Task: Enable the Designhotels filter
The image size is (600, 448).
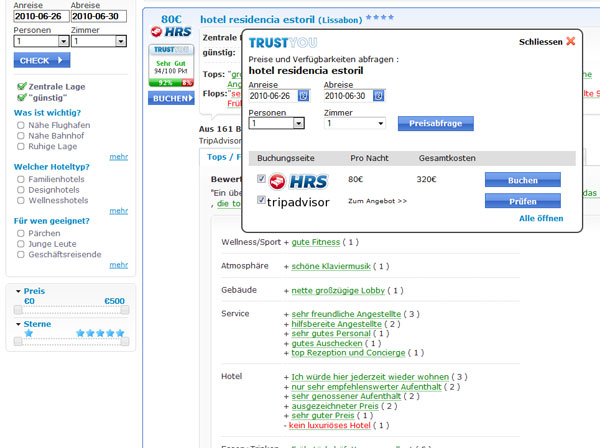Action: [21, 190]
